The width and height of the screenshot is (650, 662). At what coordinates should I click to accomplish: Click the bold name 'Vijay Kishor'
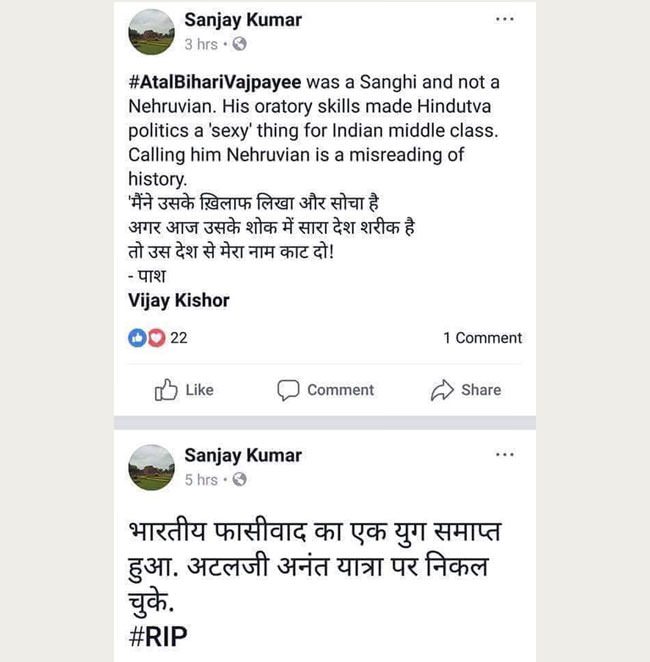tap(179, 300)
